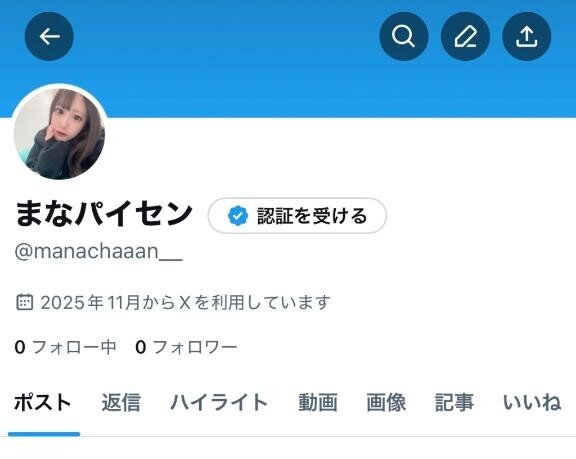Click the @manachaaan__ handle text
576x459 pixels.
[x=98, y=251]
